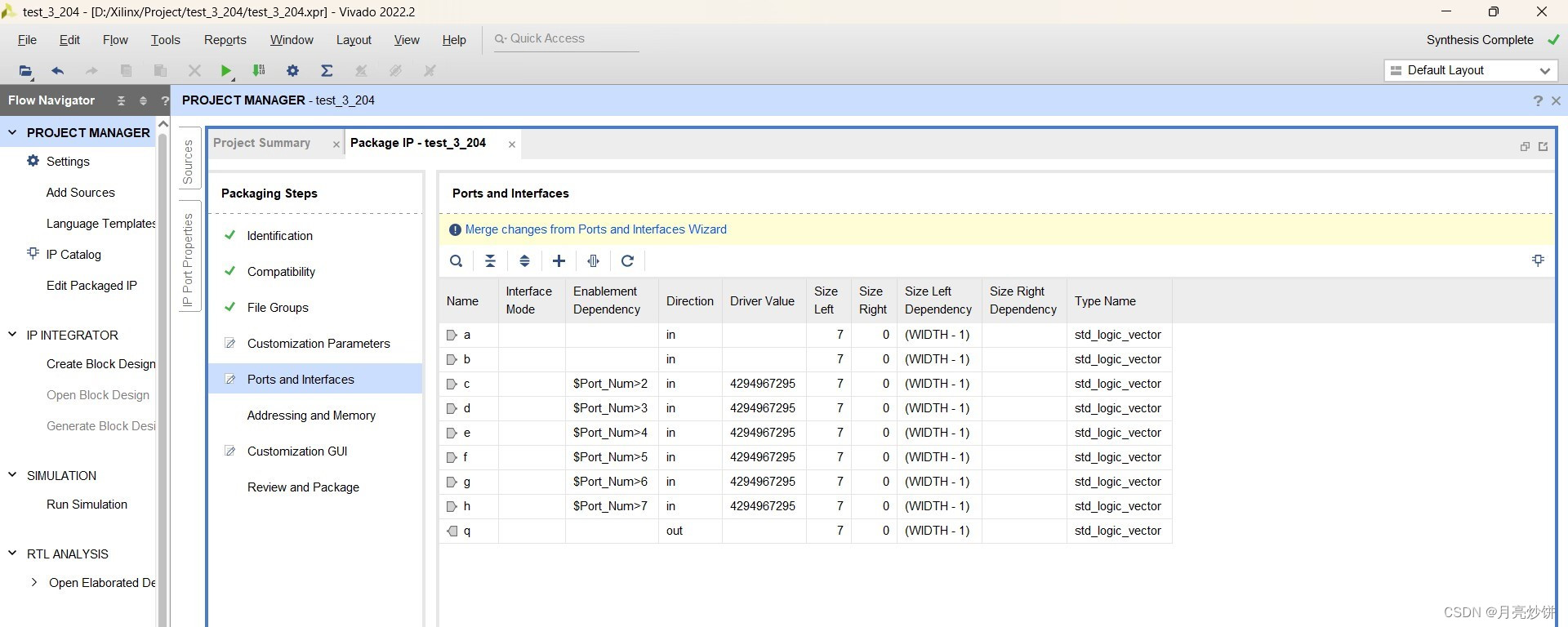Click the Open Project toolbar icon

tap(26, 71)
